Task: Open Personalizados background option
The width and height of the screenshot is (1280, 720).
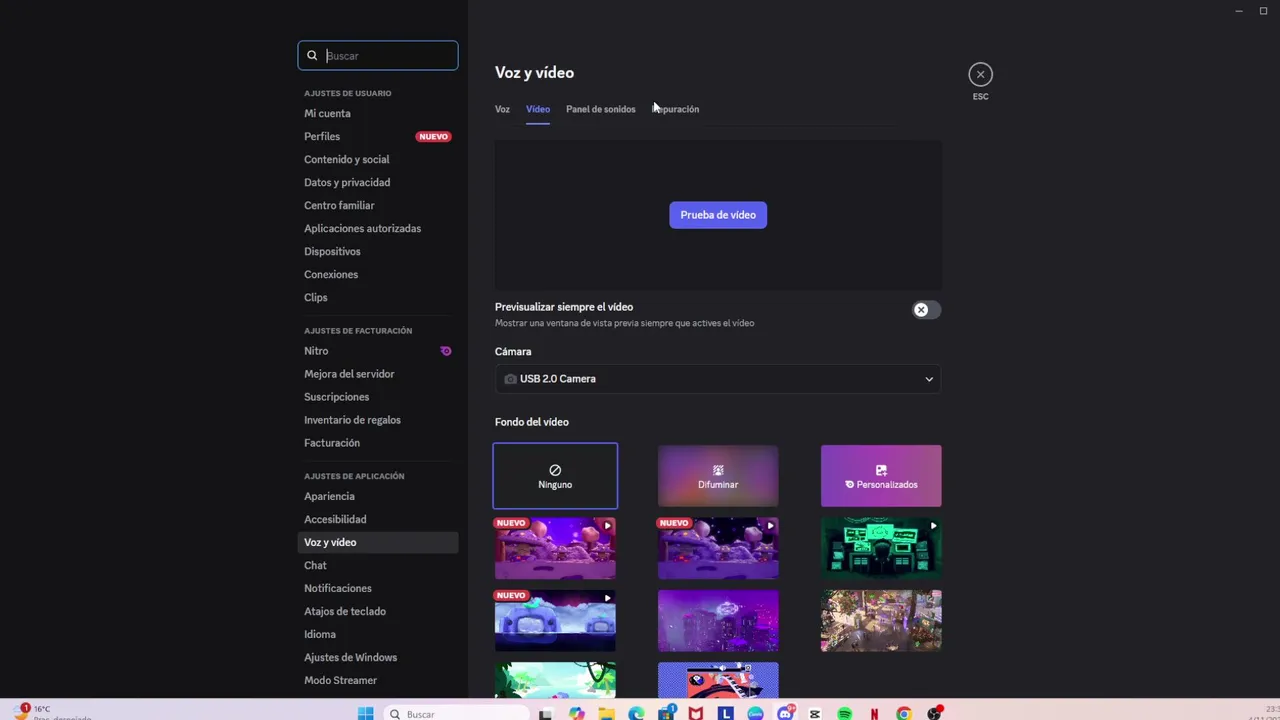Action: click(881, 476)
